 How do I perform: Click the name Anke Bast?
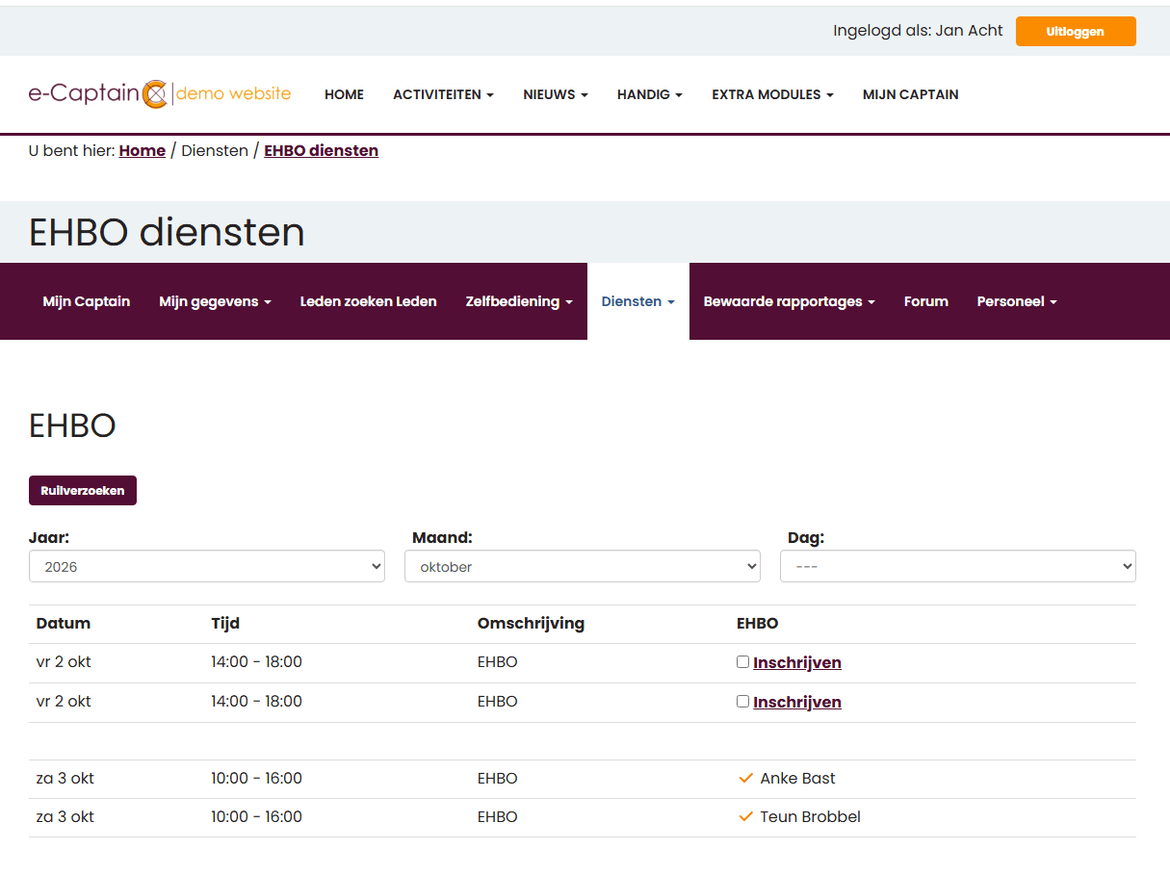[x=798, y=778]
